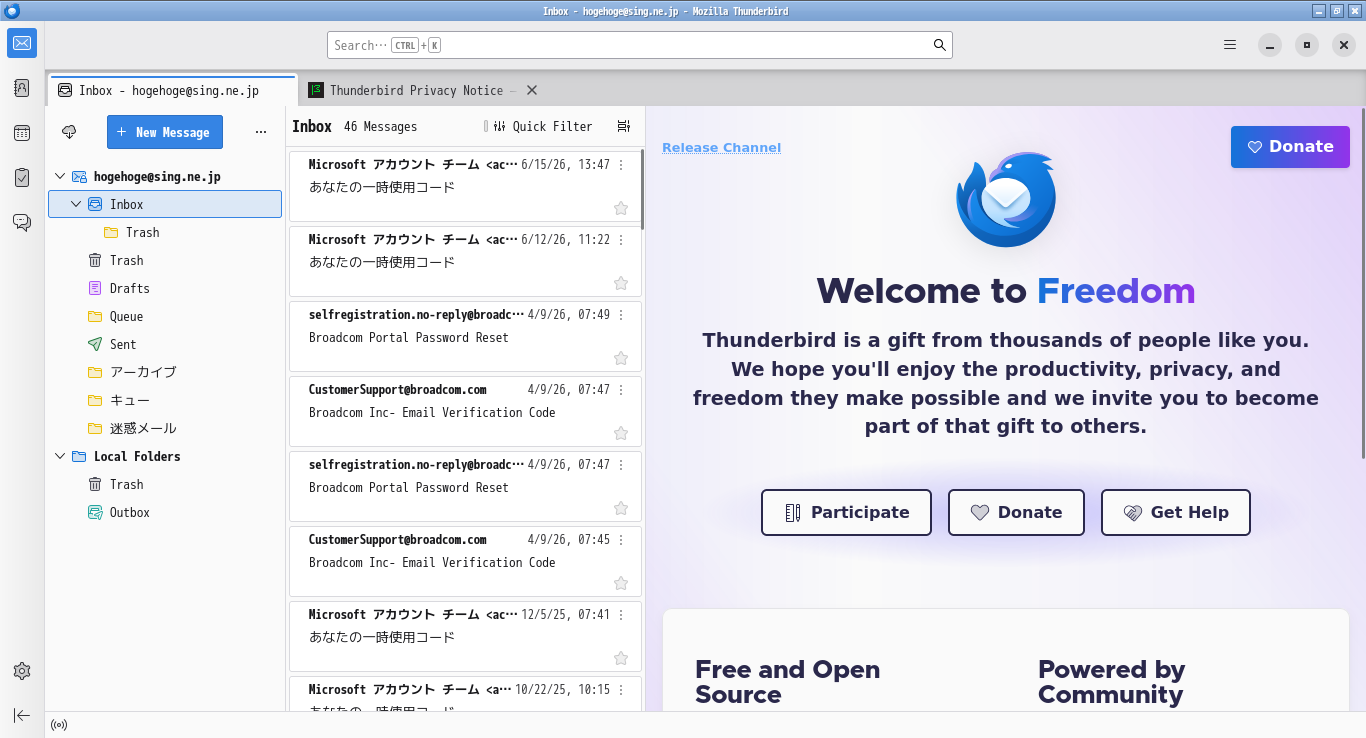Open the Thunderbird app menu
1366x738 pixels.
pos(1230,45)
